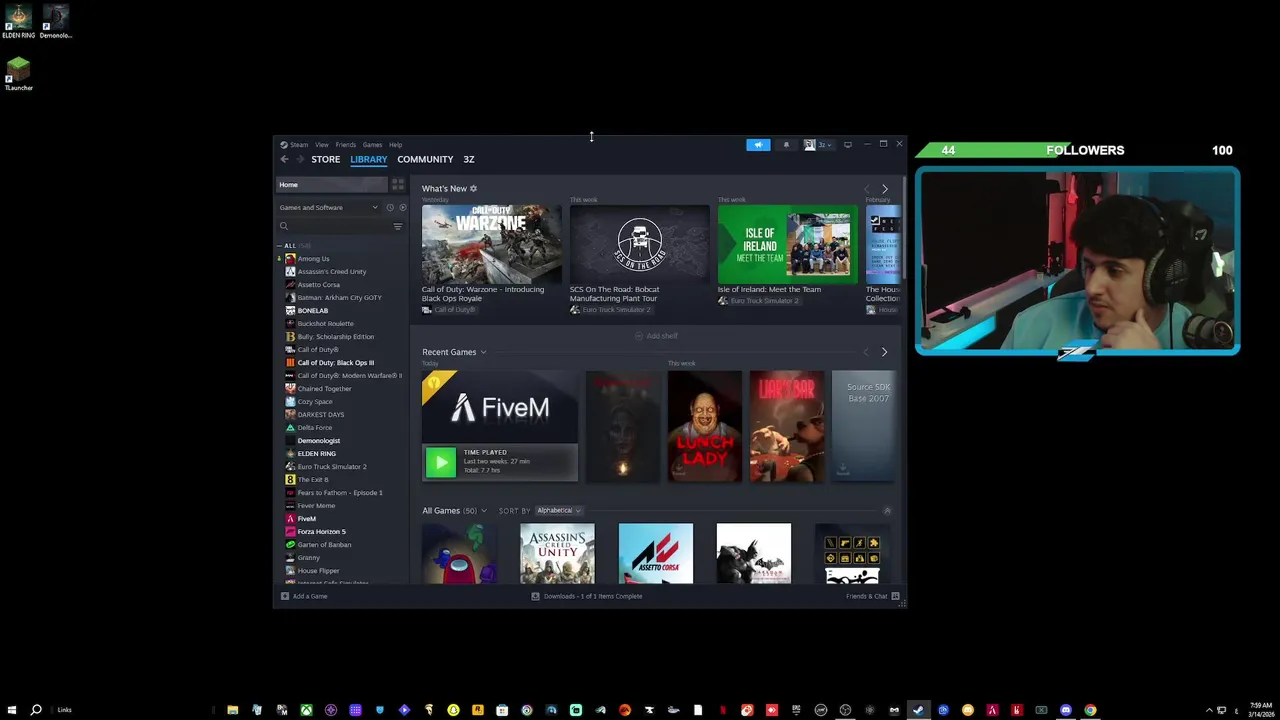This screenshot has height=720, width=1280.
Task: Select Garten of Banban in list
Action: [x=324, y=545]
